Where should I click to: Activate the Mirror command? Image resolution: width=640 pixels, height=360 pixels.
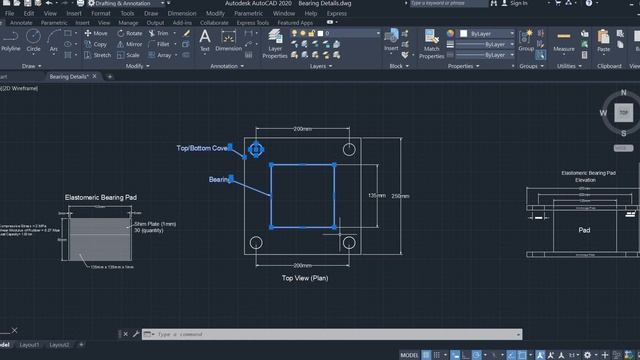point(130,44)
